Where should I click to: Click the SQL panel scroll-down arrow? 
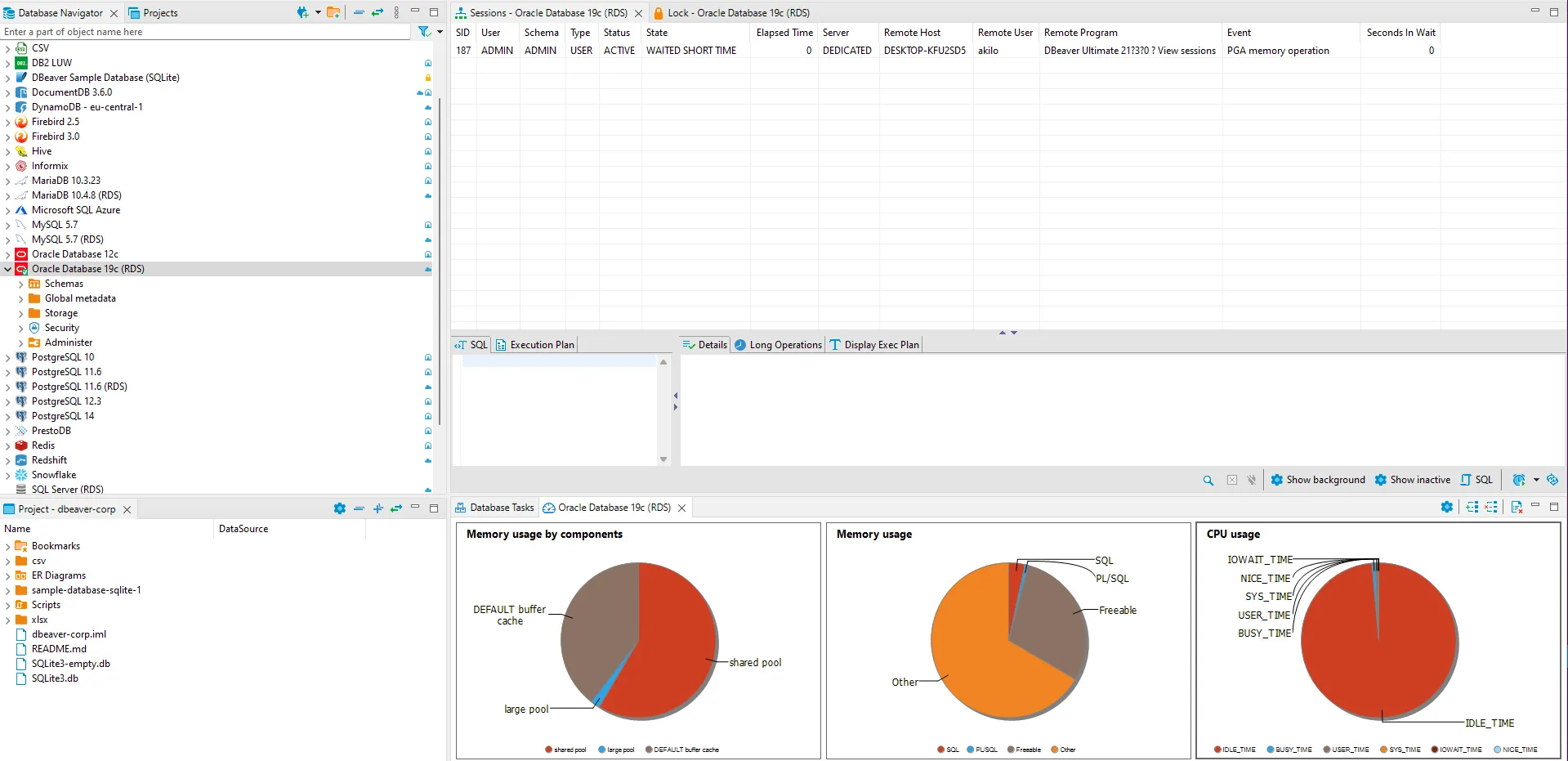point(663,459)
